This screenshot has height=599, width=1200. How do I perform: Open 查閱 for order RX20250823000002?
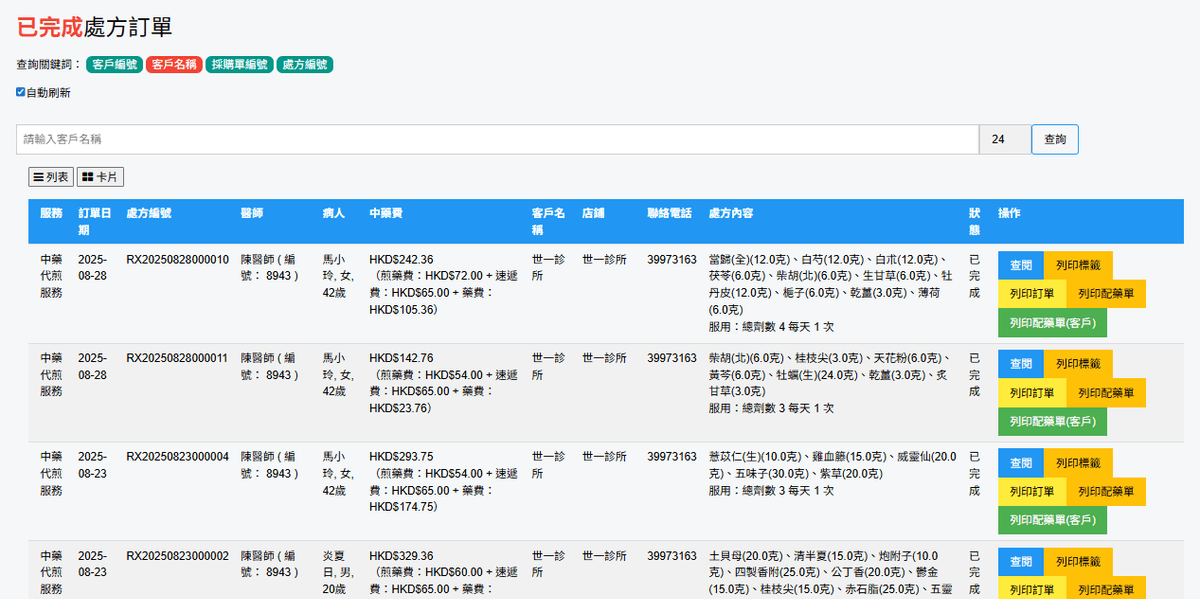[1020, 562]
